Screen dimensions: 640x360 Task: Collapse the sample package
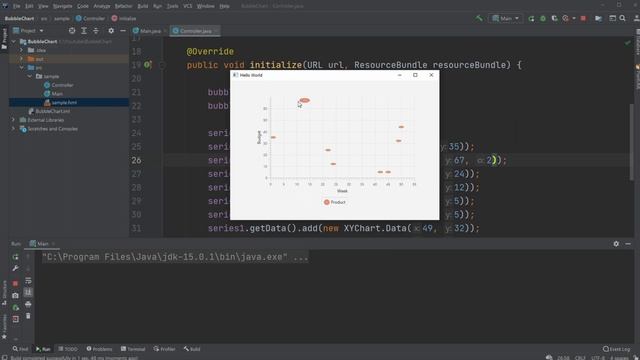30,76
